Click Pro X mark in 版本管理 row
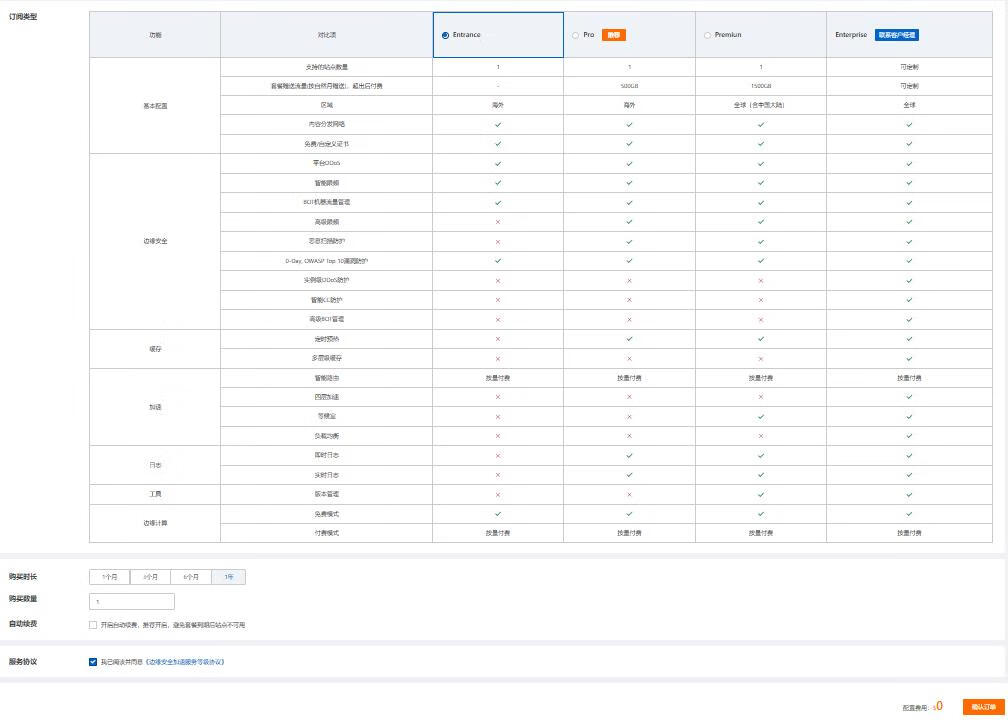 point(629,494)
